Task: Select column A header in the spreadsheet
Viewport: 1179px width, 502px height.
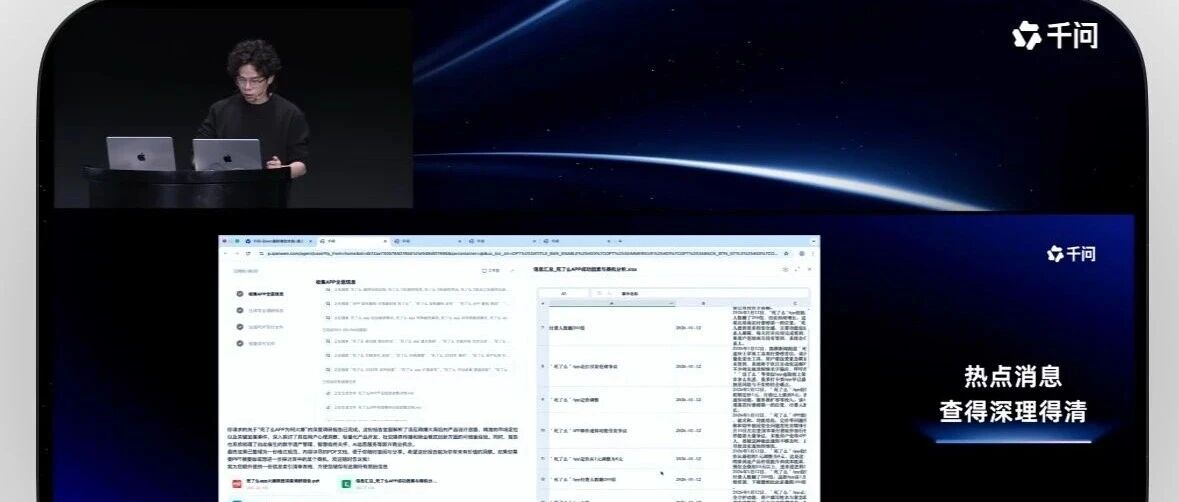Action: (x=611, y=304)
